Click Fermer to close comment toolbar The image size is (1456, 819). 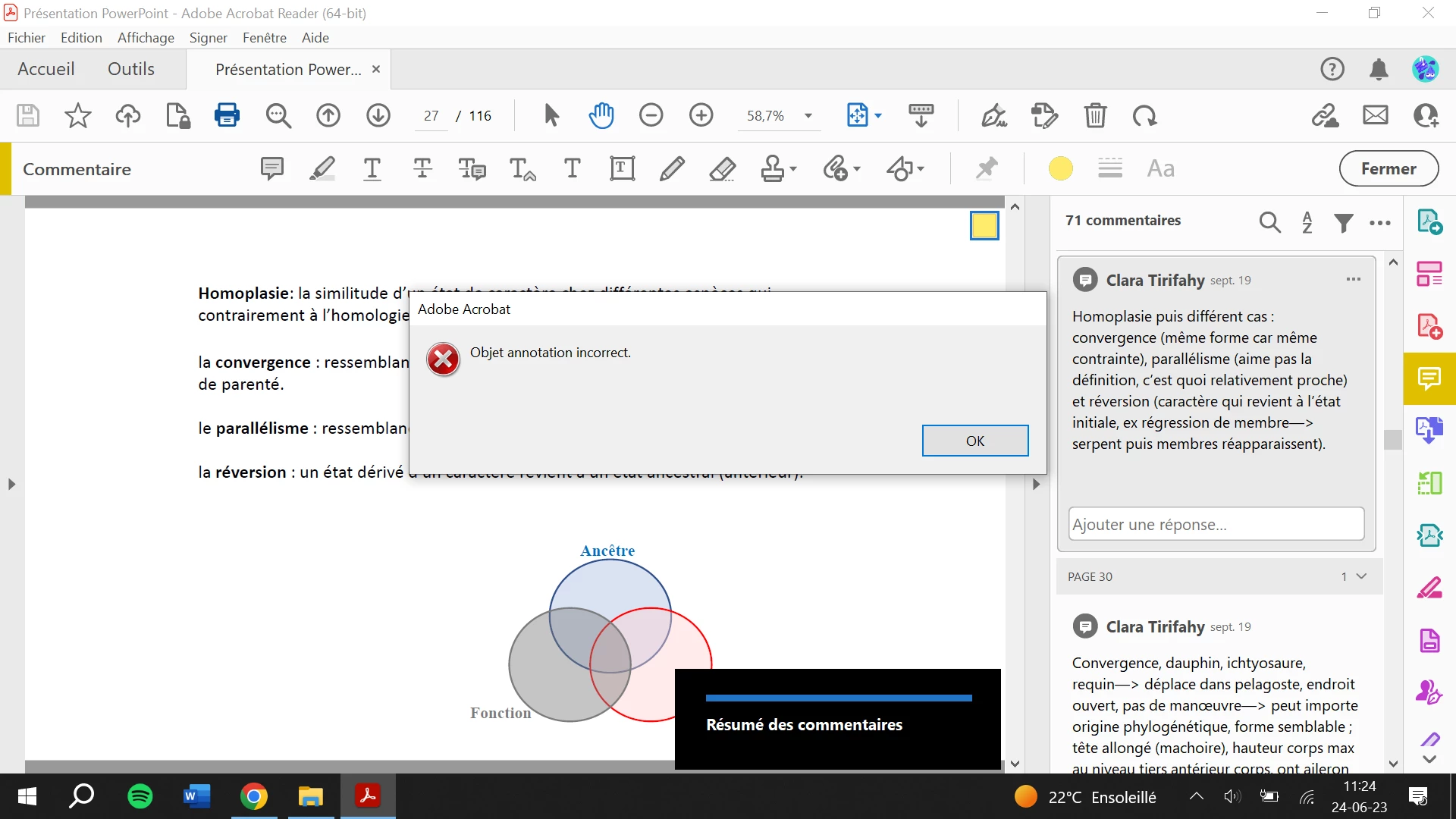click(x=1388, y=168)
